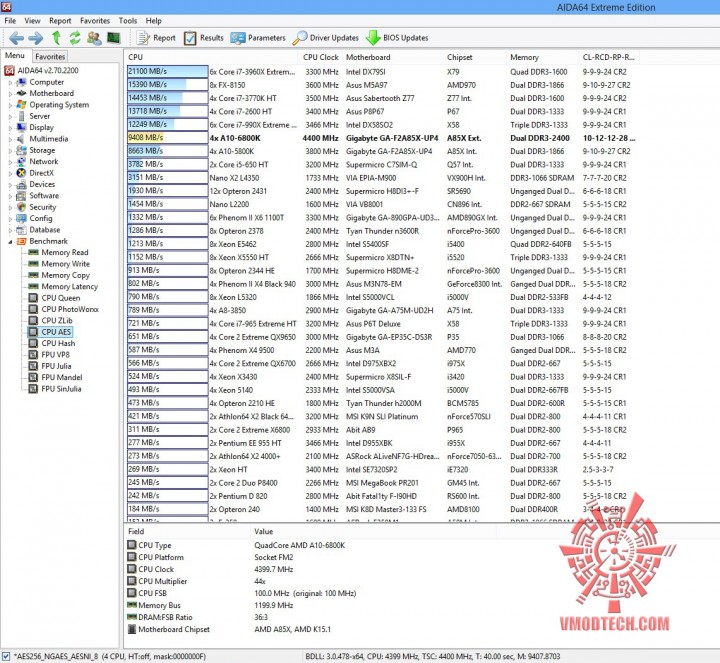The height and width of the screenshot is (663, 720).
Task: Sort by the CPU Clock column header
Action: pyautogui.click(x=321, y=57)
